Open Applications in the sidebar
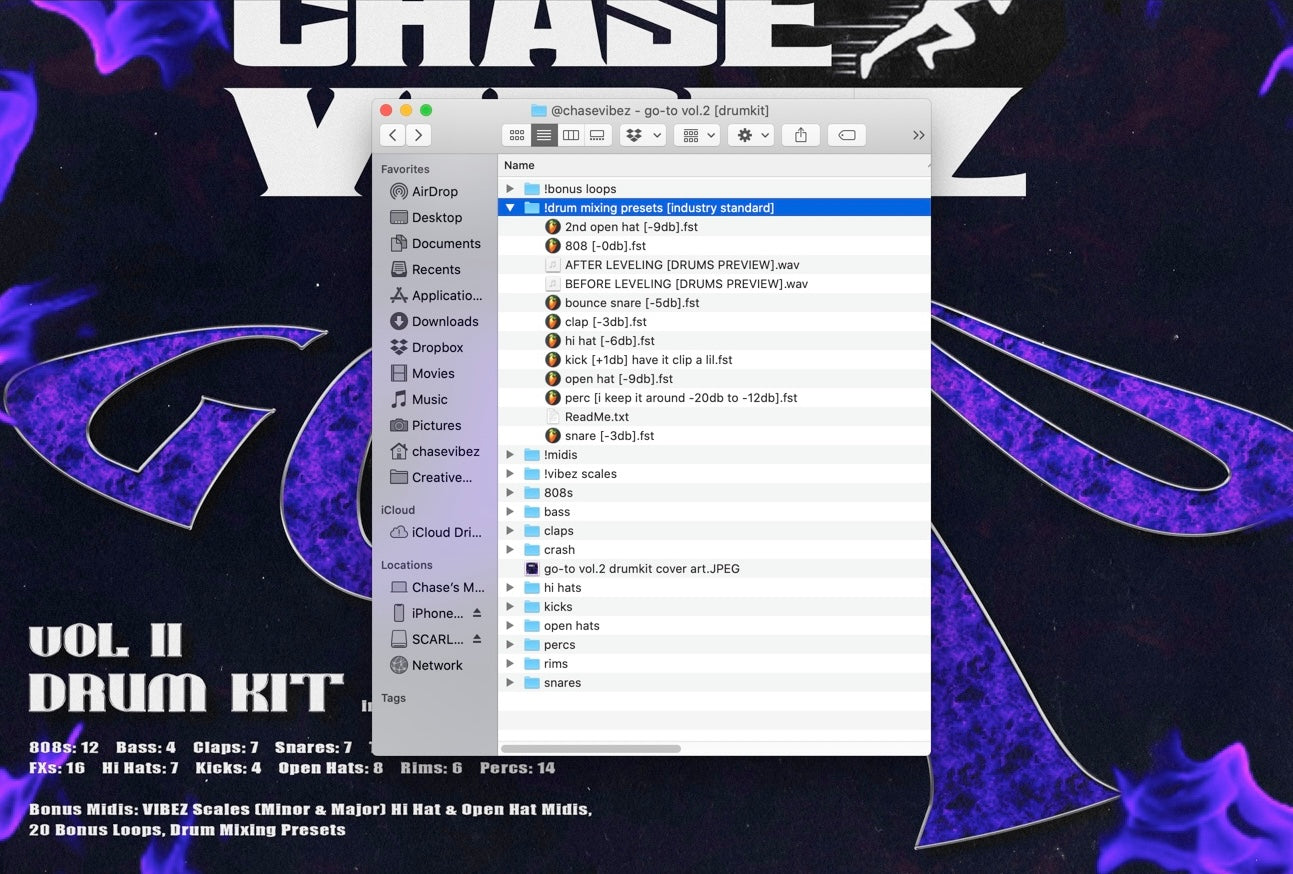The image size is (1293, 874). (434, 295)
